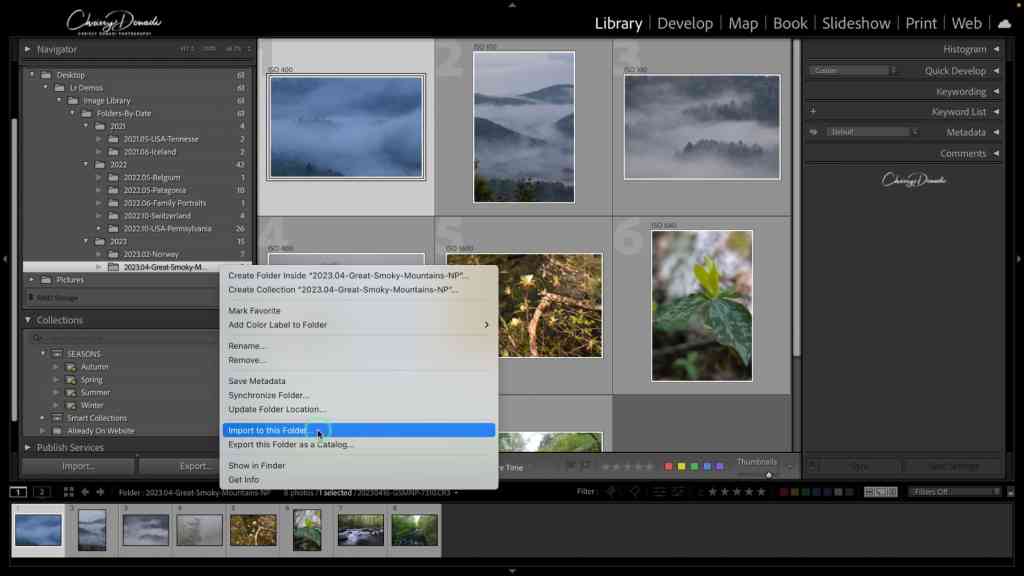The height and width of the screenshot is (576, 1024).
Task: Open the Print module
Action: 921,24
